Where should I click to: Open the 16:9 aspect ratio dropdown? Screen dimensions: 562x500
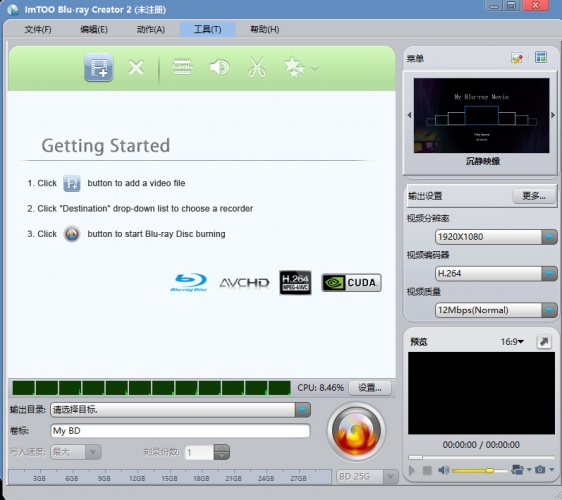coord(512,342)
